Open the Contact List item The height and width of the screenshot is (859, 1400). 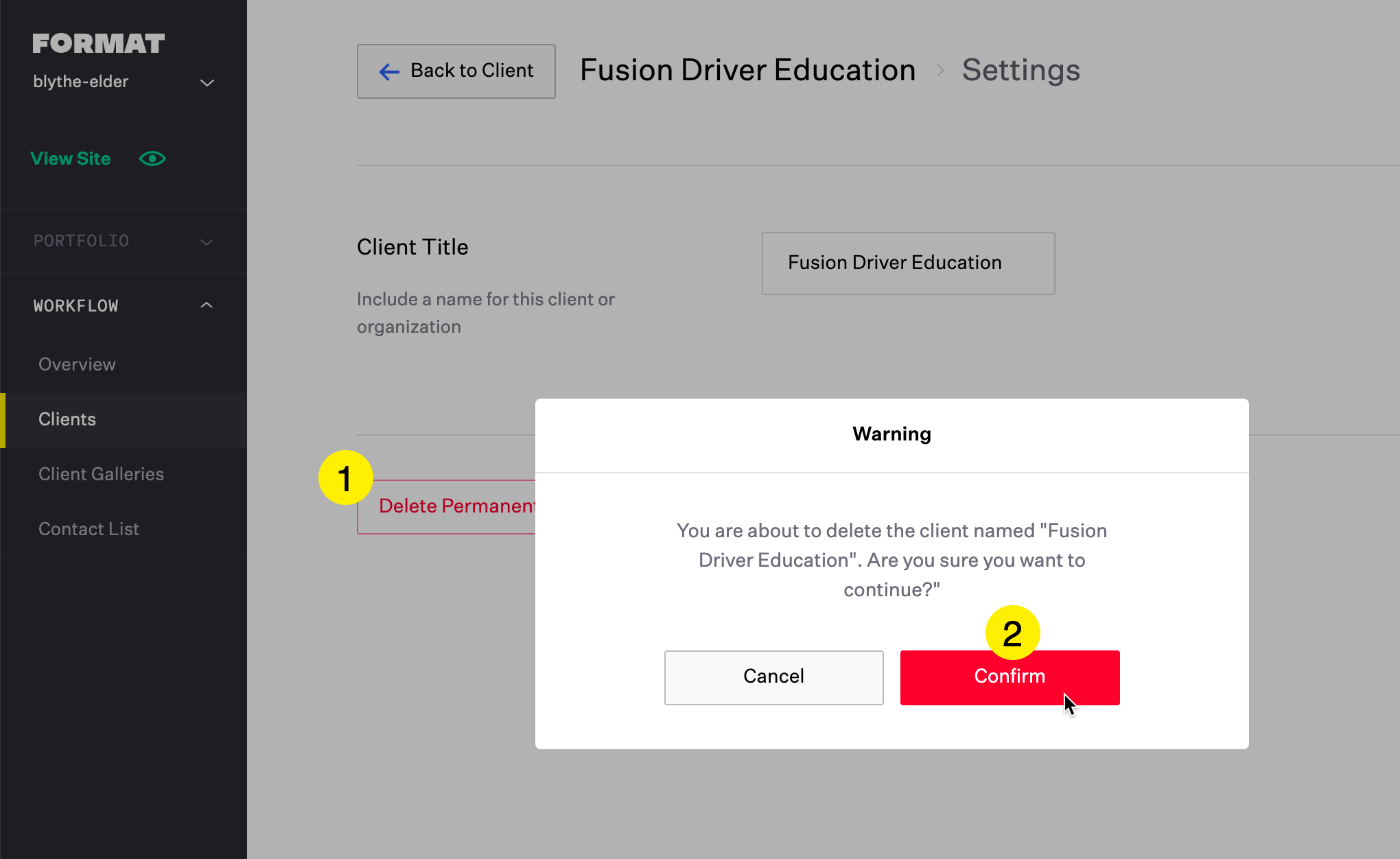click(x=89, y=529)
